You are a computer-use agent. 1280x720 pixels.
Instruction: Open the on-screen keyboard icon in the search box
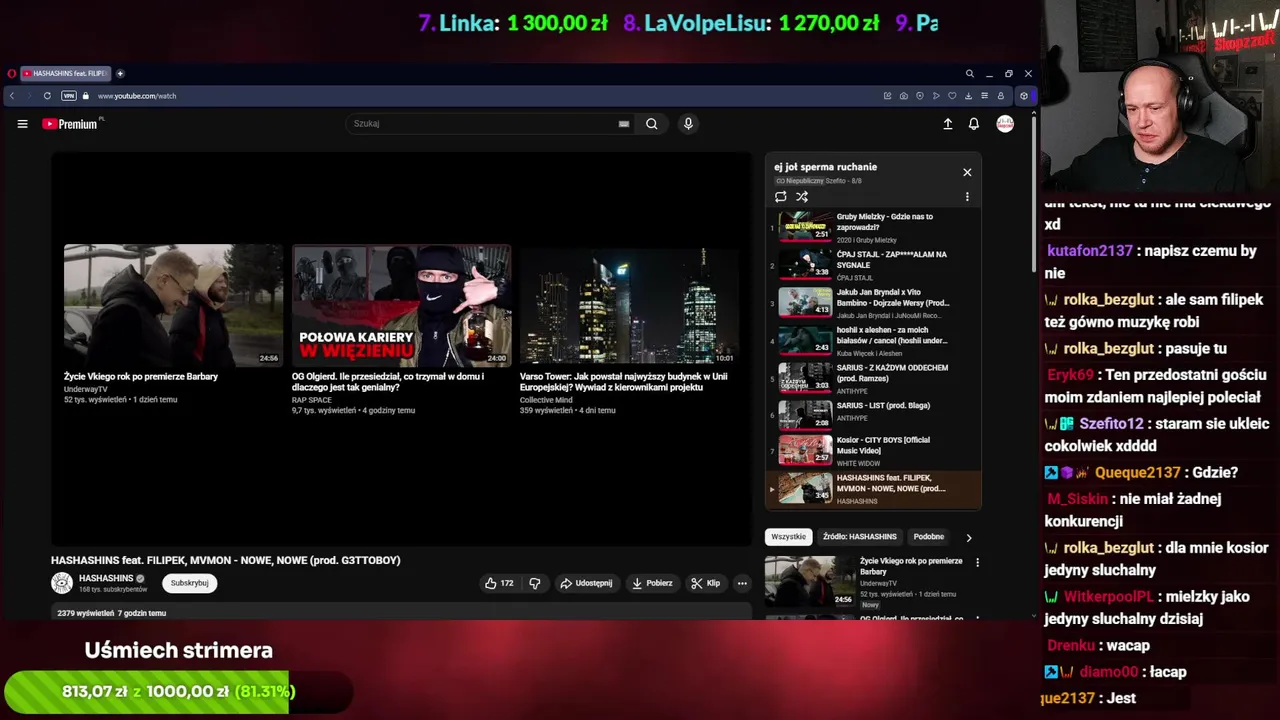624,124
